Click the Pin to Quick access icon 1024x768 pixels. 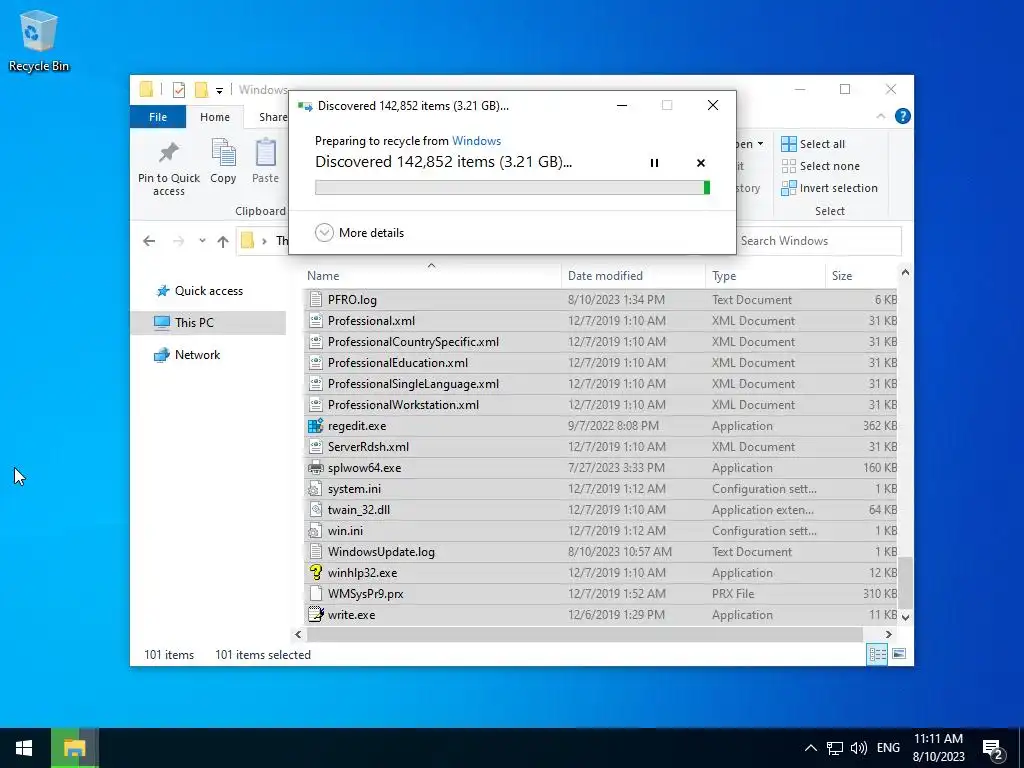point(168,153)
